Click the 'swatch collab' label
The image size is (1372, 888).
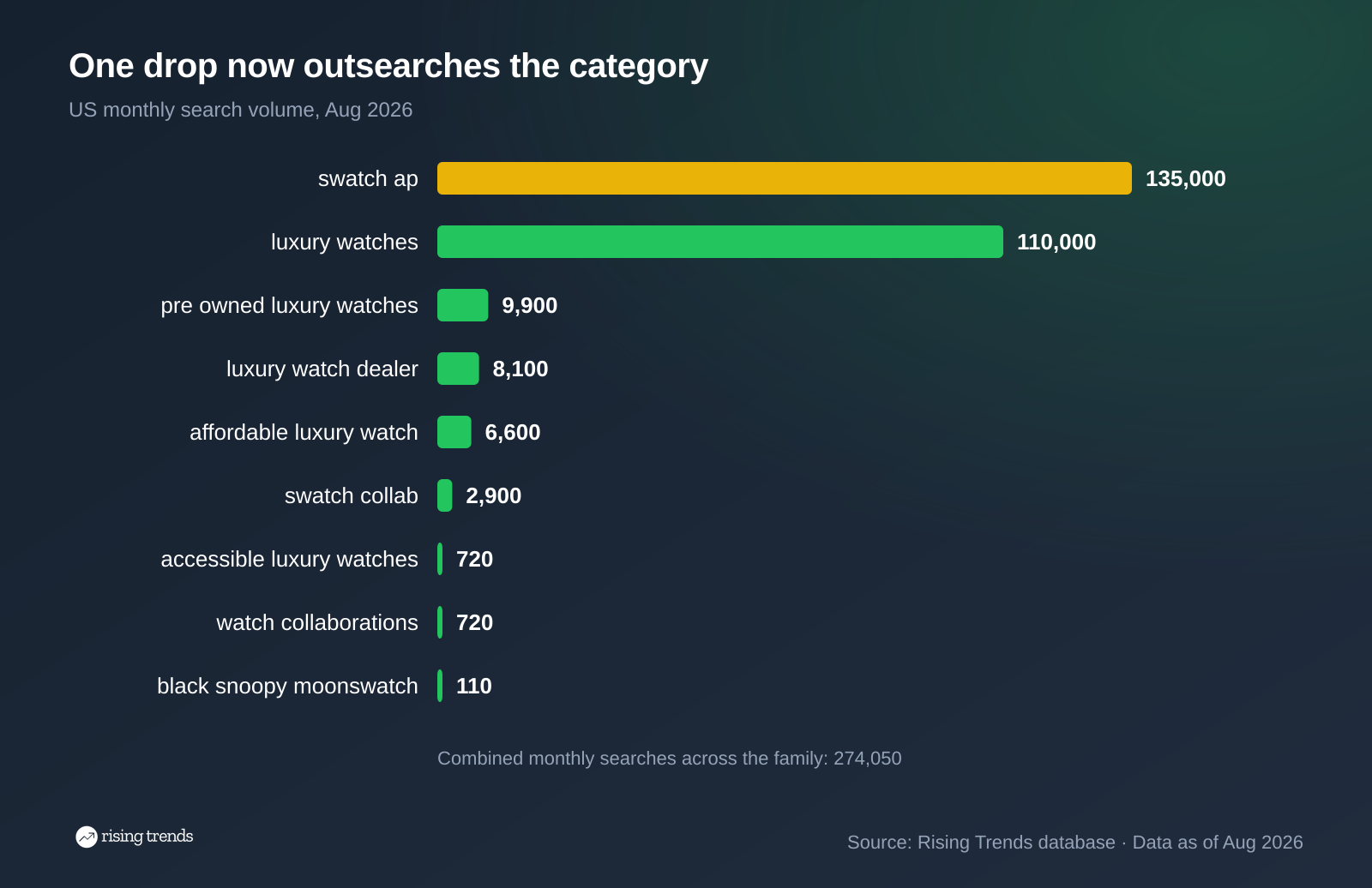[x=352, y=495]
